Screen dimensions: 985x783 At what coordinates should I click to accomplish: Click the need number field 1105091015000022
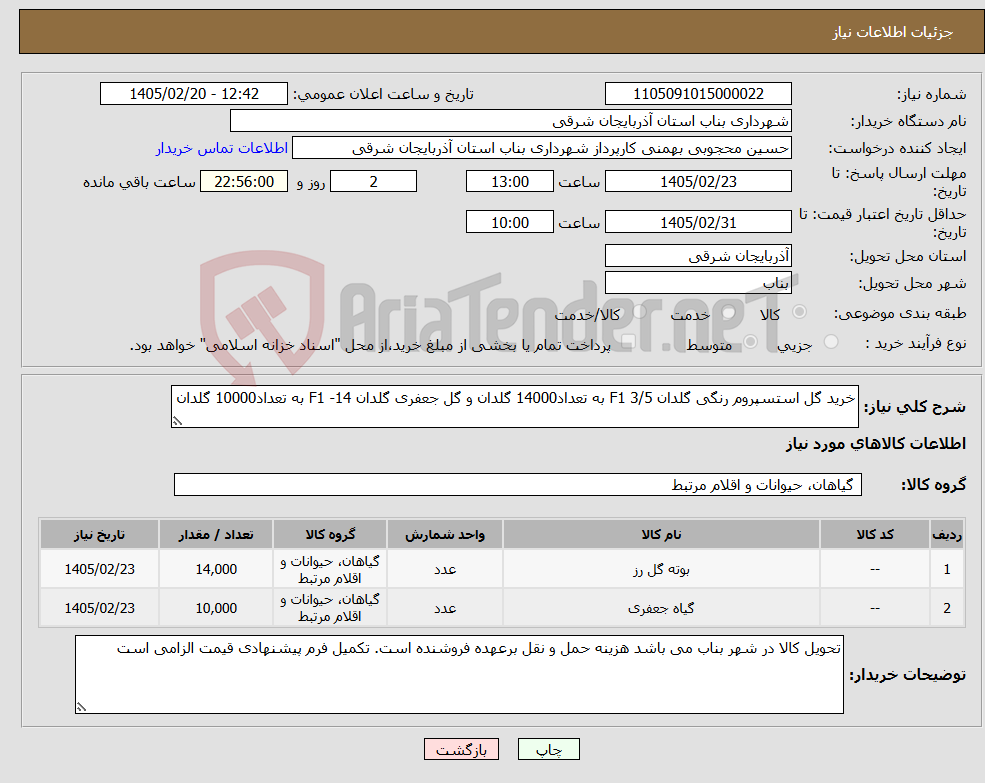click(698, 94)
